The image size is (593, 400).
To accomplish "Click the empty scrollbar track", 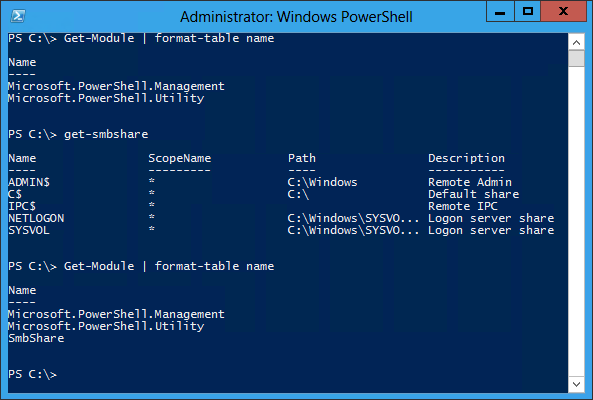I will (x=576, y=221).
